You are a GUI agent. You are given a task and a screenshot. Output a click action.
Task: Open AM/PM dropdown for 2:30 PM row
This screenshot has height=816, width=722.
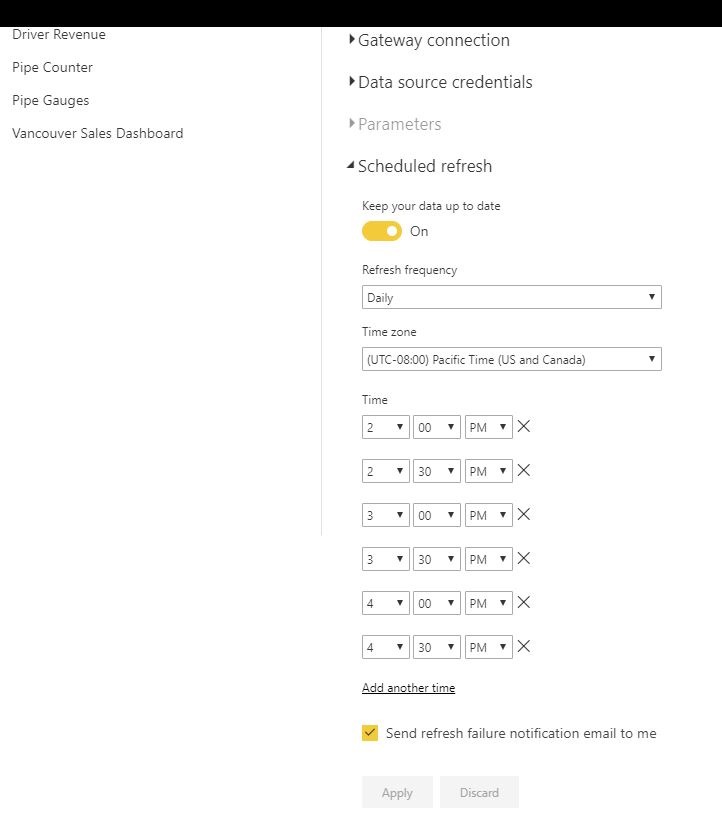pos(489,471)
